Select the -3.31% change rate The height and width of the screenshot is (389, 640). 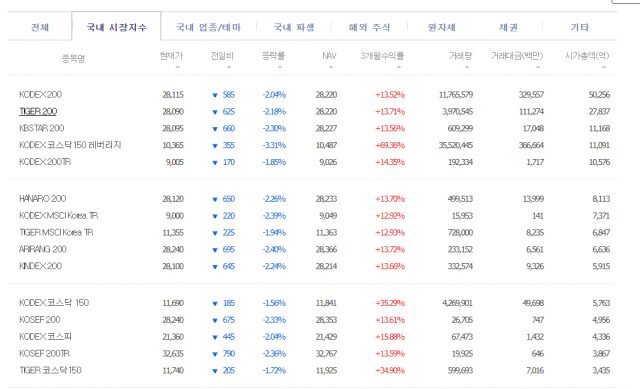(274, 145)
